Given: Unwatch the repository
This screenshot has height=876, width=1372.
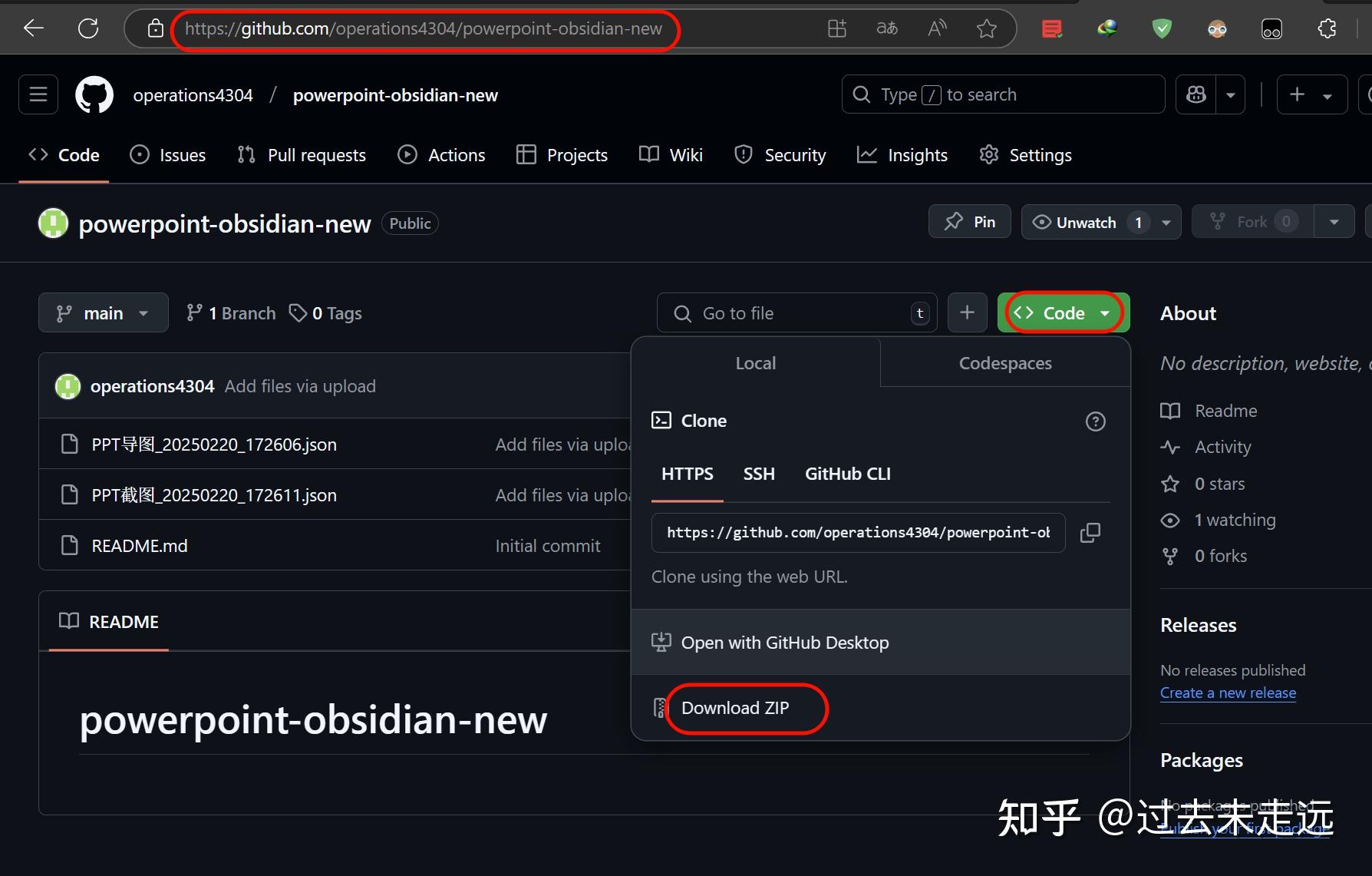Looking at the screenshot, I should pyautogui.click(x=1083, y=222).
